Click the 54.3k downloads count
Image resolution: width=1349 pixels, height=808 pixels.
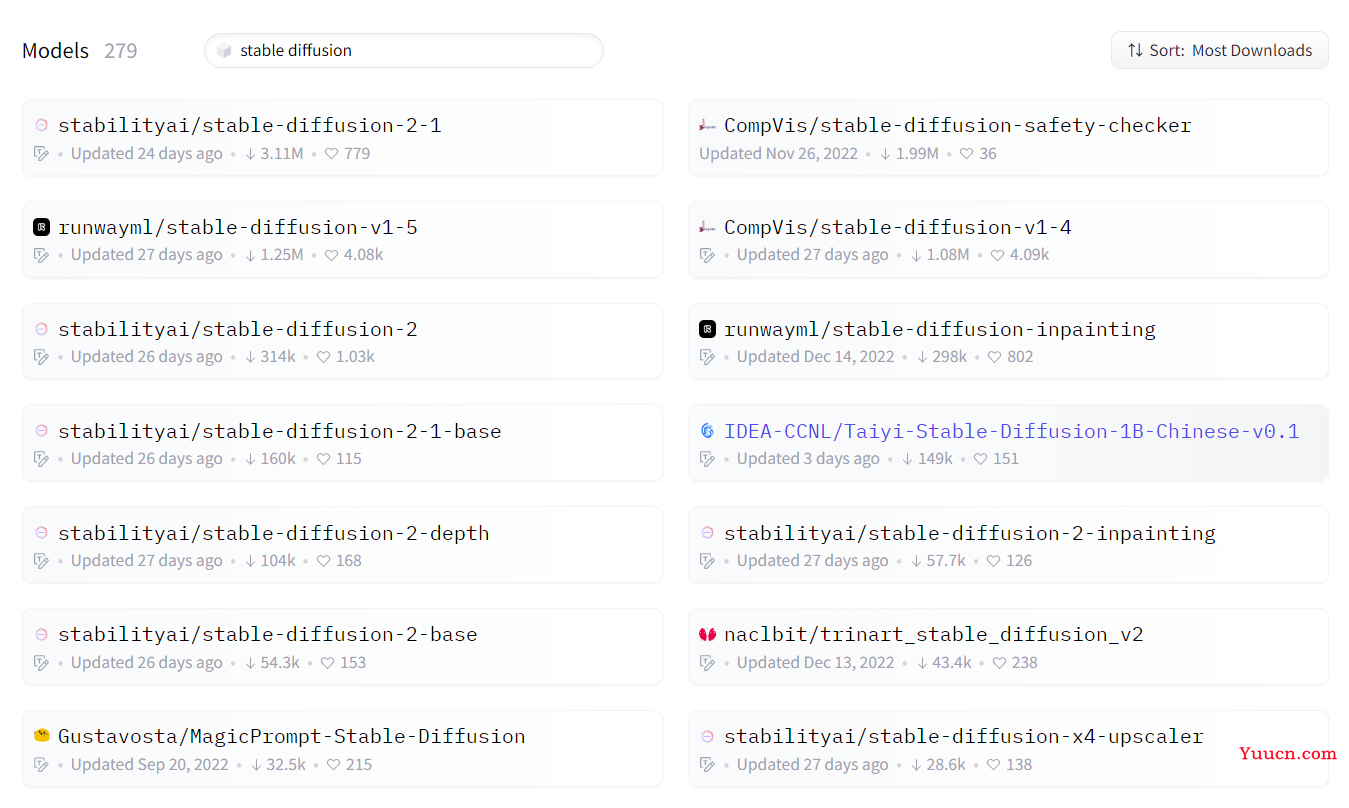[280, 663]
